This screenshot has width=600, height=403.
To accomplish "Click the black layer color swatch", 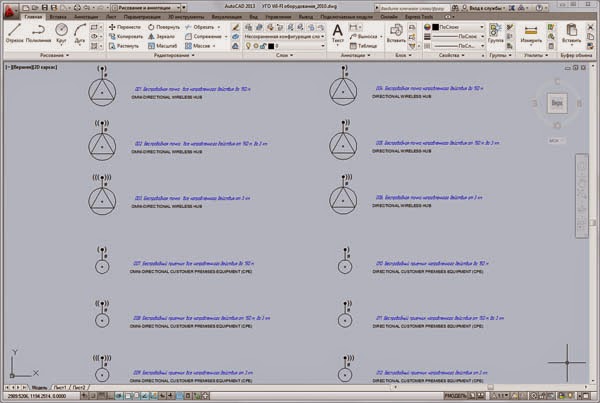I will coord(271,46).
